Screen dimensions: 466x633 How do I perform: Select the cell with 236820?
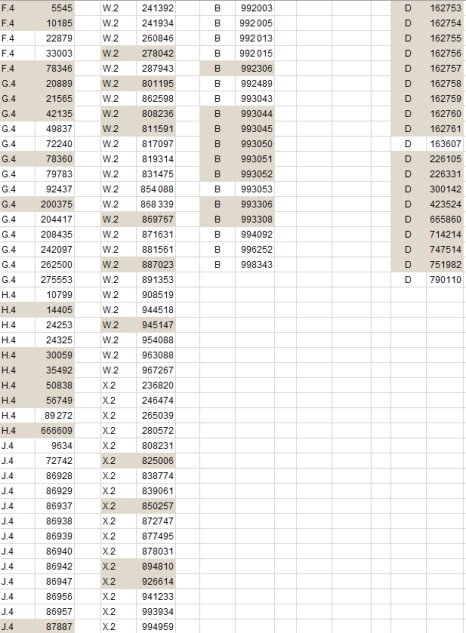[156, 386]
